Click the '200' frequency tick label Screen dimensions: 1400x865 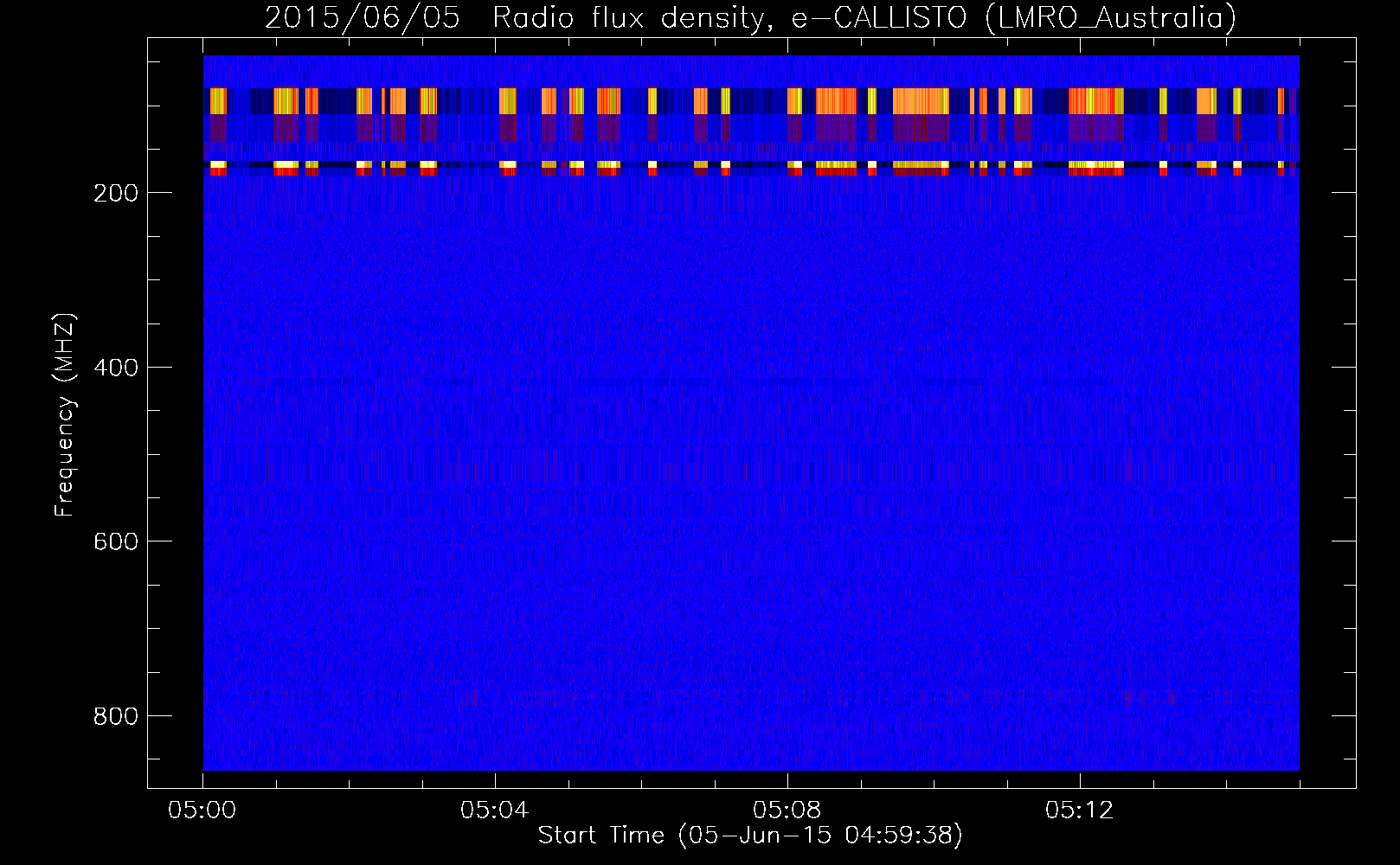tap(116, 193)
